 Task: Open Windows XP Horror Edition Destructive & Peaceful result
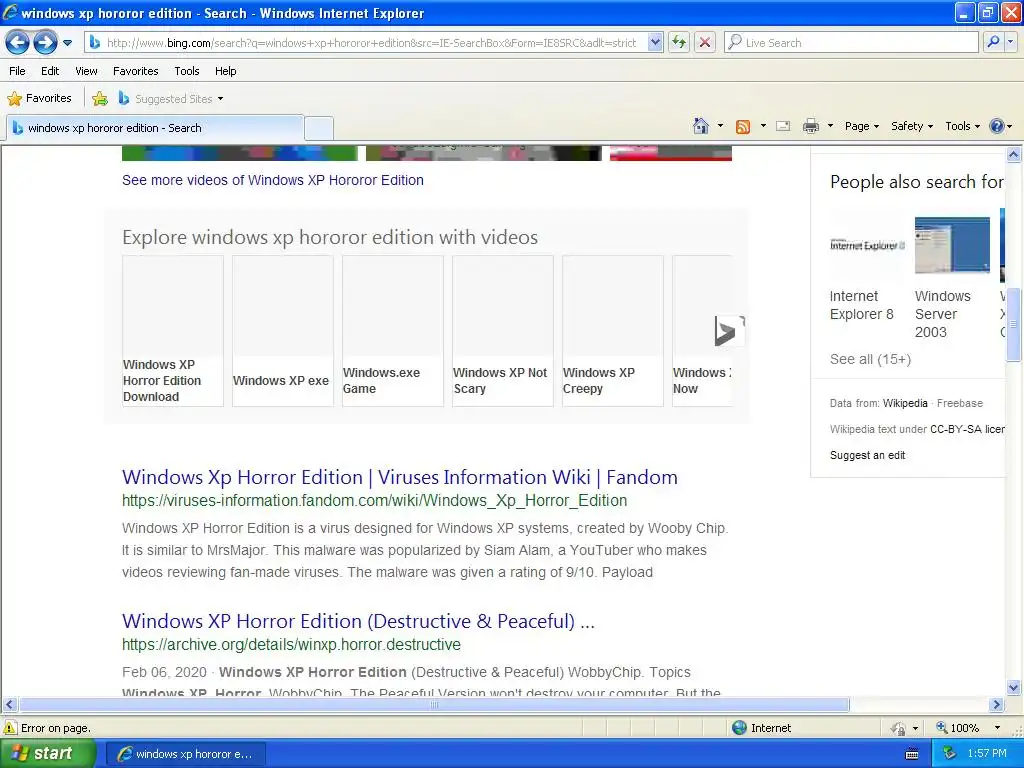point(358,621)
